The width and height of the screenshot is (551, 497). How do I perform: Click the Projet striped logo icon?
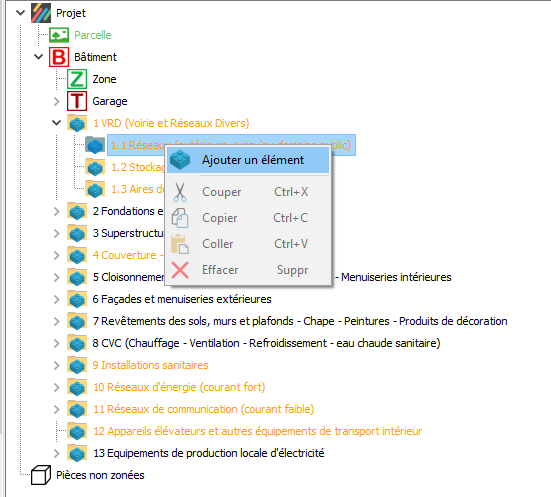pos(41,13)
